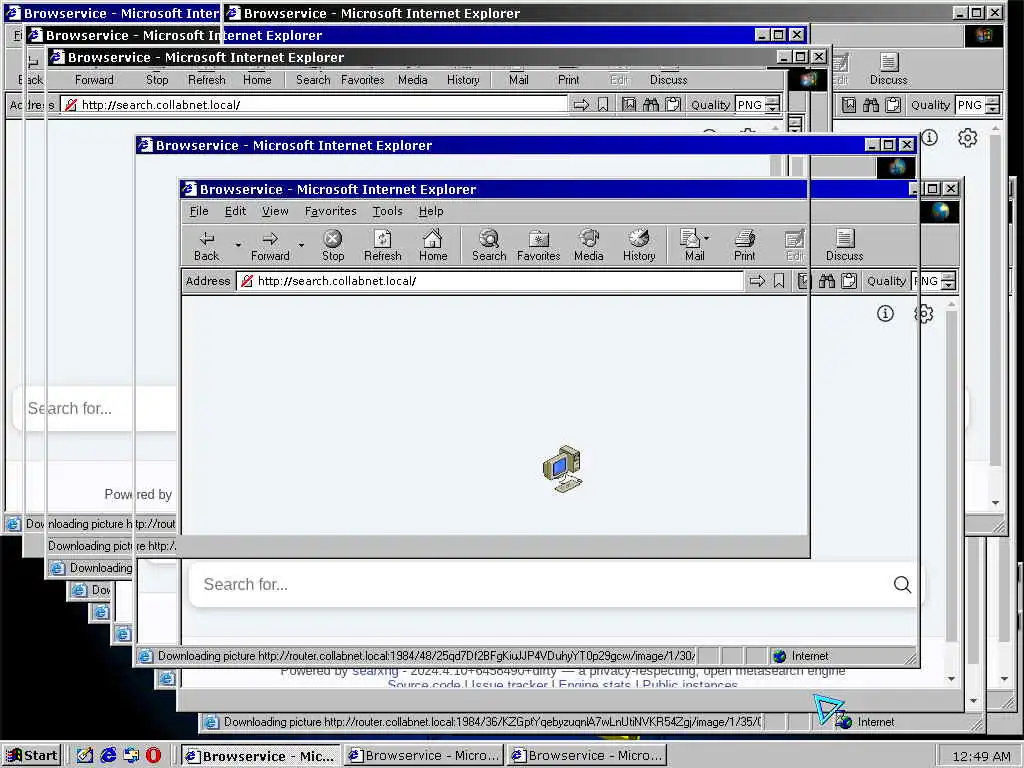
Task: Click gear settings icon in far-right rear window
Action: pos(967,138)
